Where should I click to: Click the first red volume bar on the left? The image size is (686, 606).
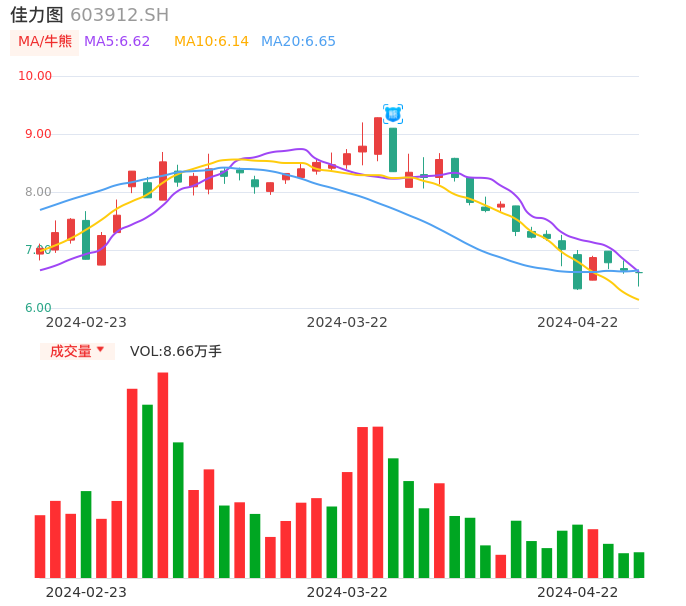tap(40, 546)
